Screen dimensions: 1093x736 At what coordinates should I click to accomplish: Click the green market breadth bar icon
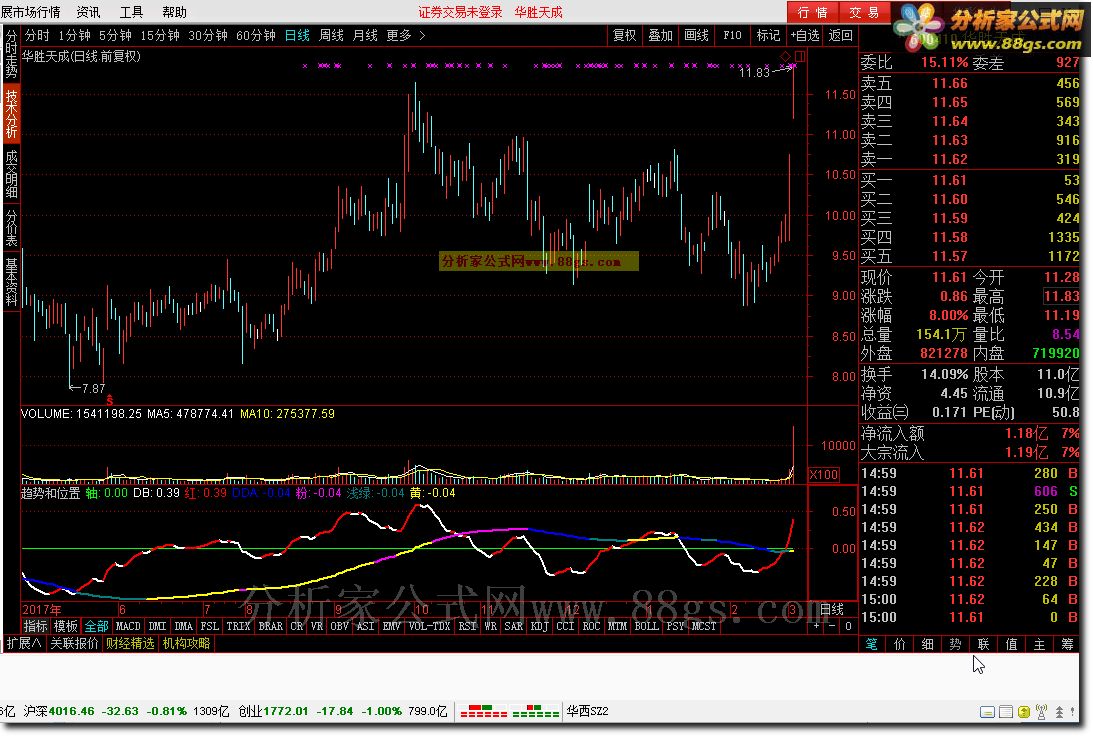point(535,712)
